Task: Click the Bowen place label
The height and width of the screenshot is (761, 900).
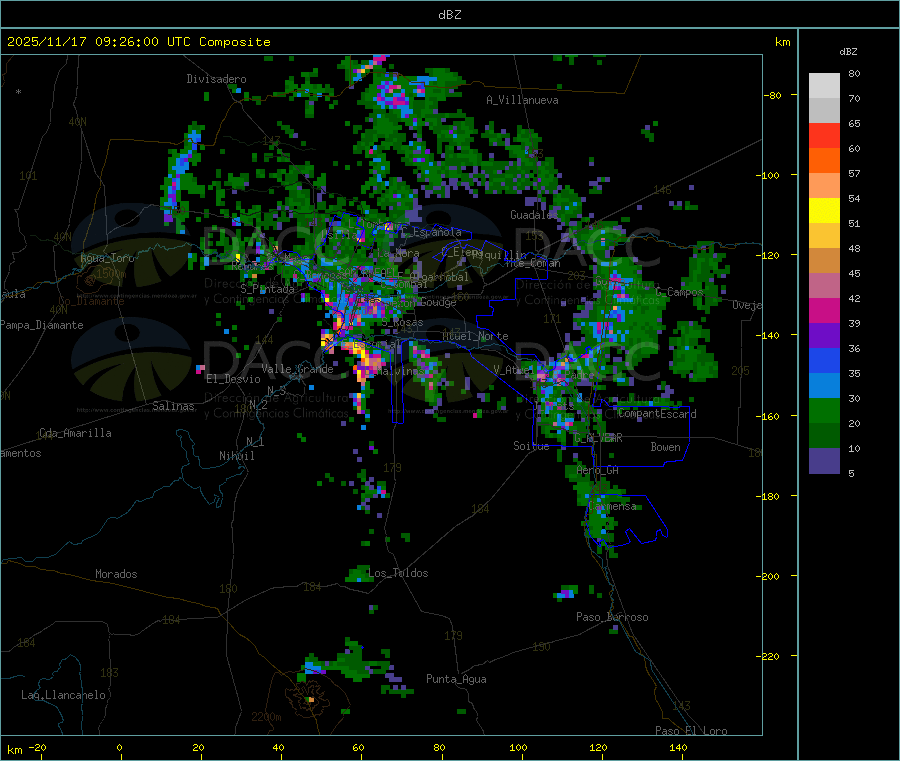Action: [x=665, y=447]
